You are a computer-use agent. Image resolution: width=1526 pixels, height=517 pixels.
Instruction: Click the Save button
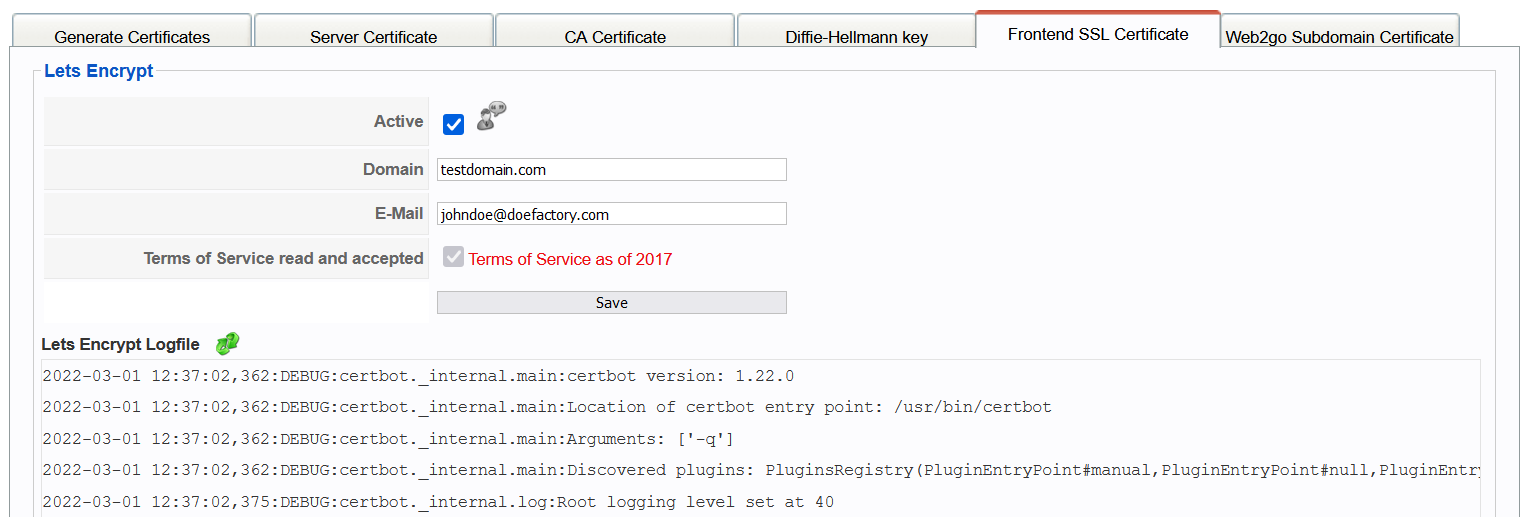tap(612, 302)
